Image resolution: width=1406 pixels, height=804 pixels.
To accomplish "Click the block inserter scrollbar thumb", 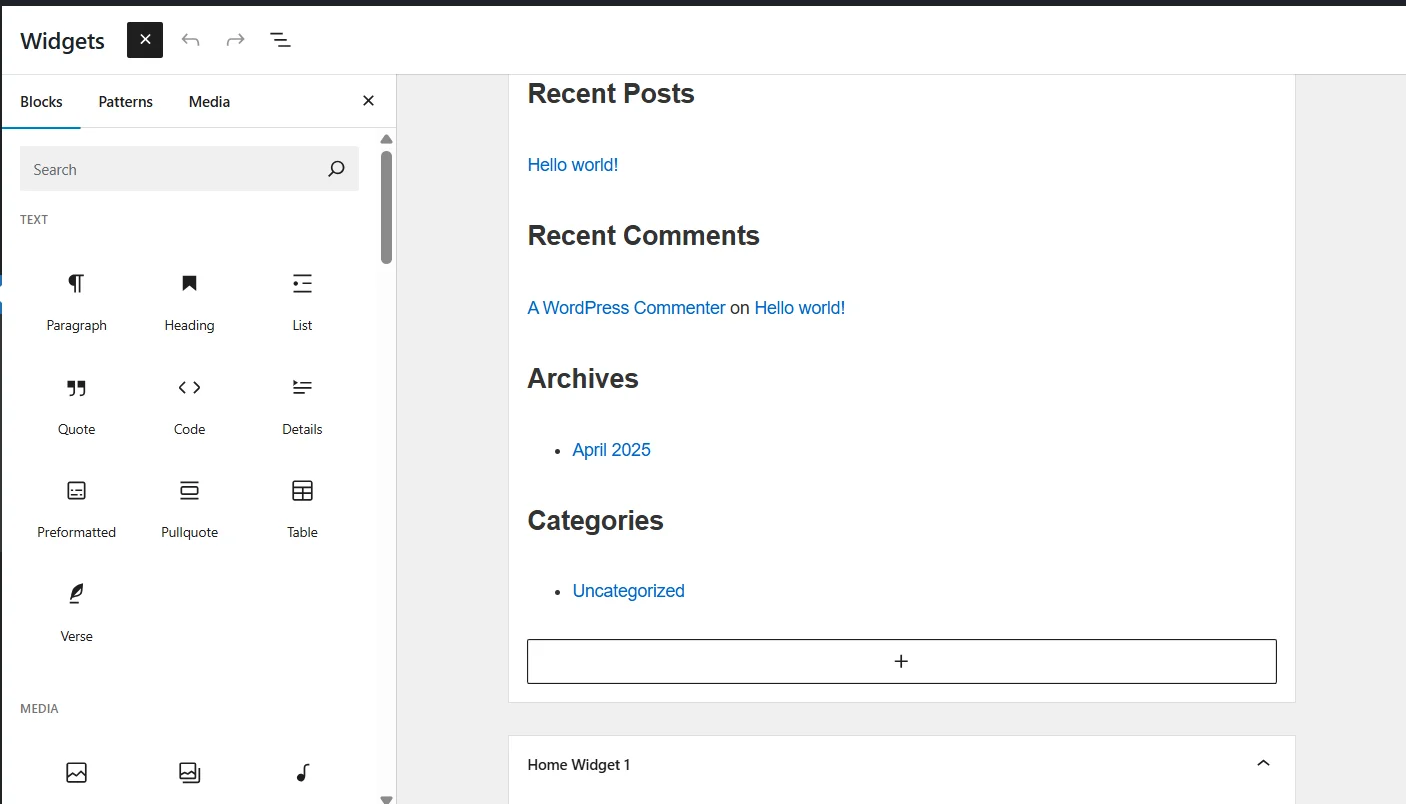I will pos(386,207).
